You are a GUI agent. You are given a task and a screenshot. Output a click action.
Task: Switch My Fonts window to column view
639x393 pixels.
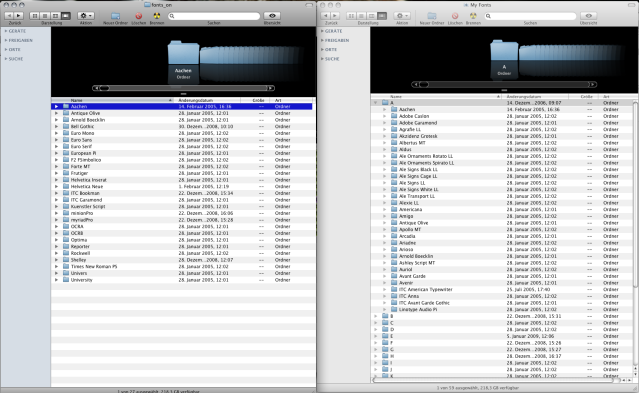(x=371, y=15)
